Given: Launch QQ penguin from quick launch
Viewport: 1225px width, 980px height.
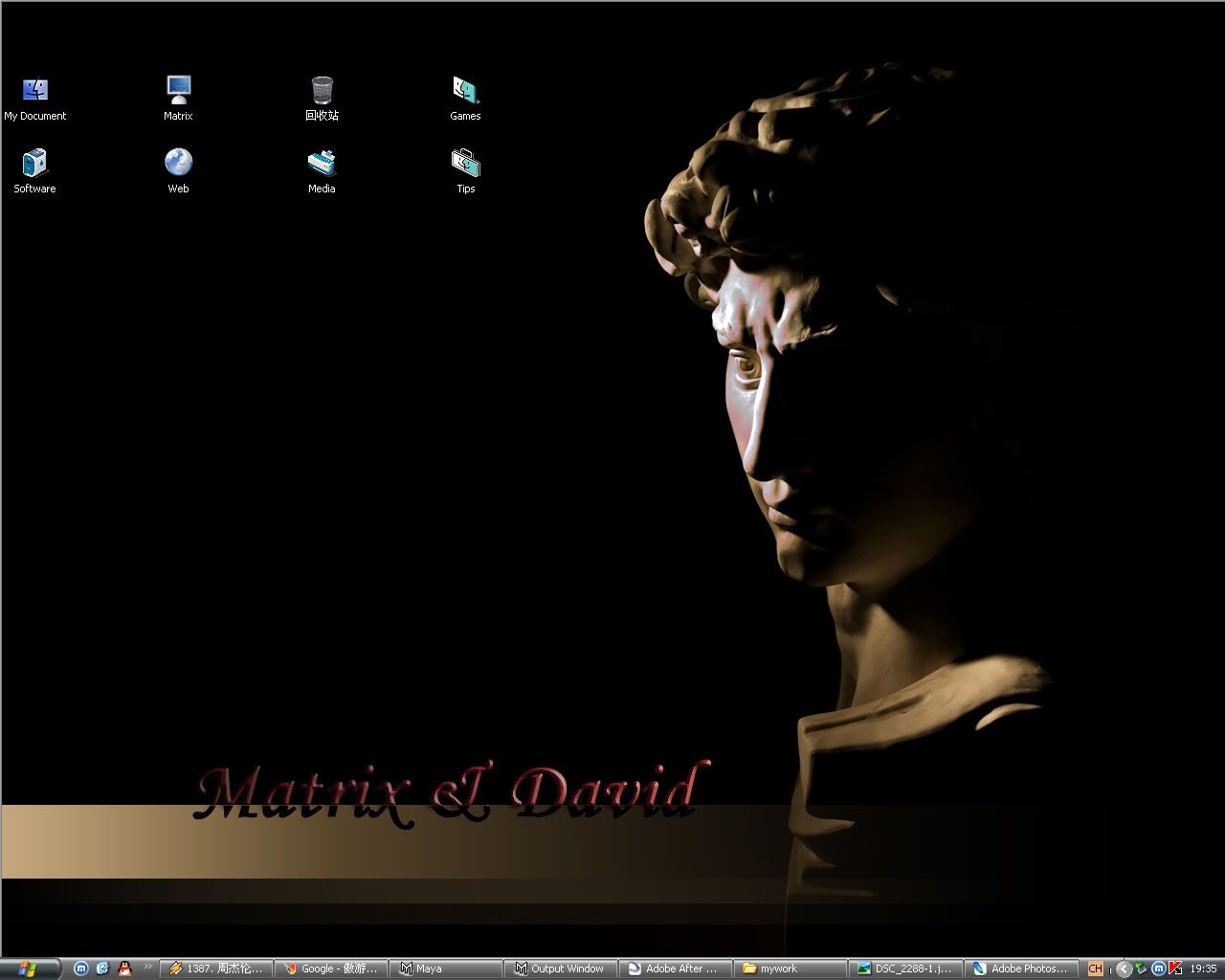Looking at the screenshot, I should coord(124,969).
